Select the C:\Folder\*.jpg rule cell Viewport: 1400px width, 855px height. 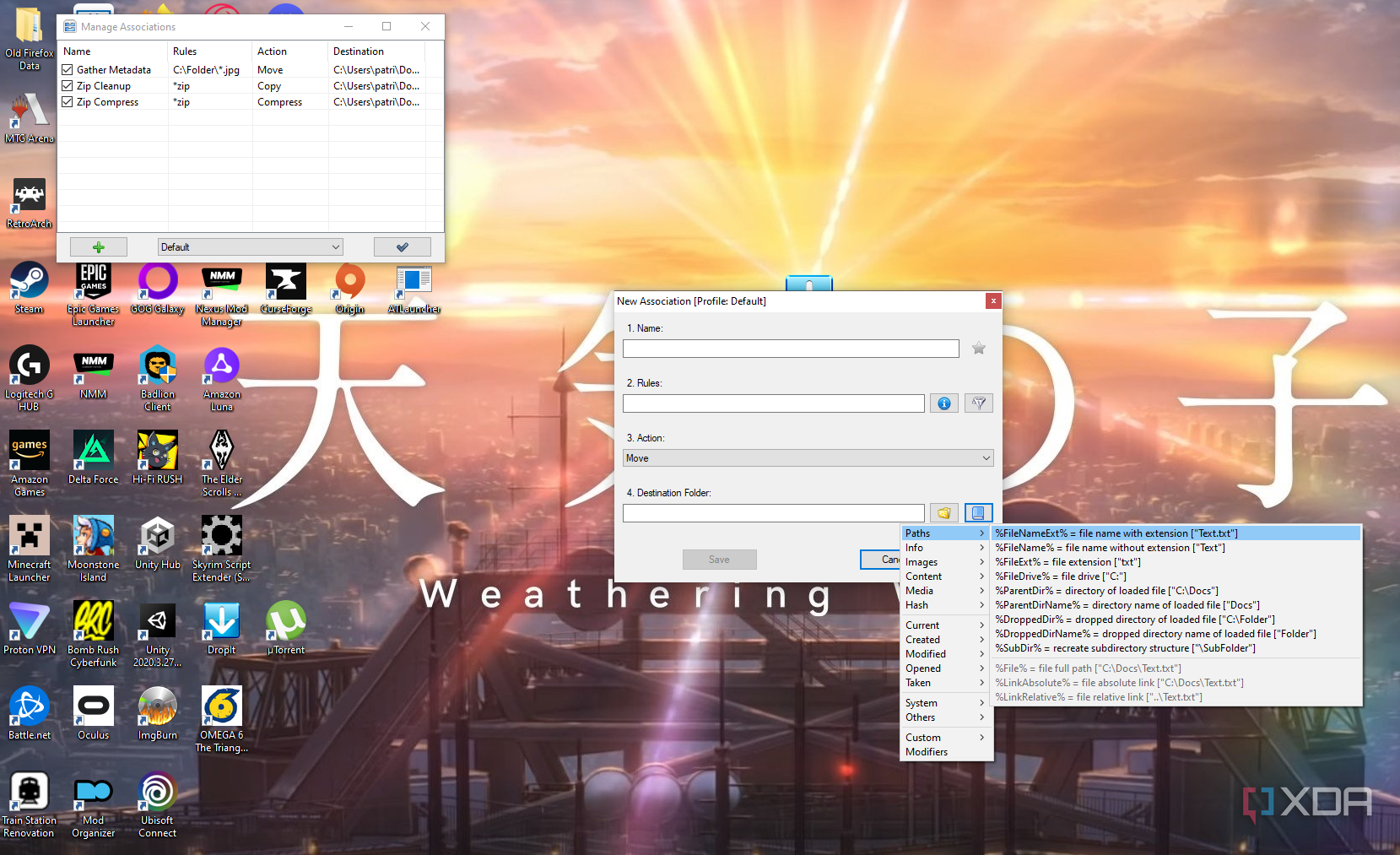(210, 70)
